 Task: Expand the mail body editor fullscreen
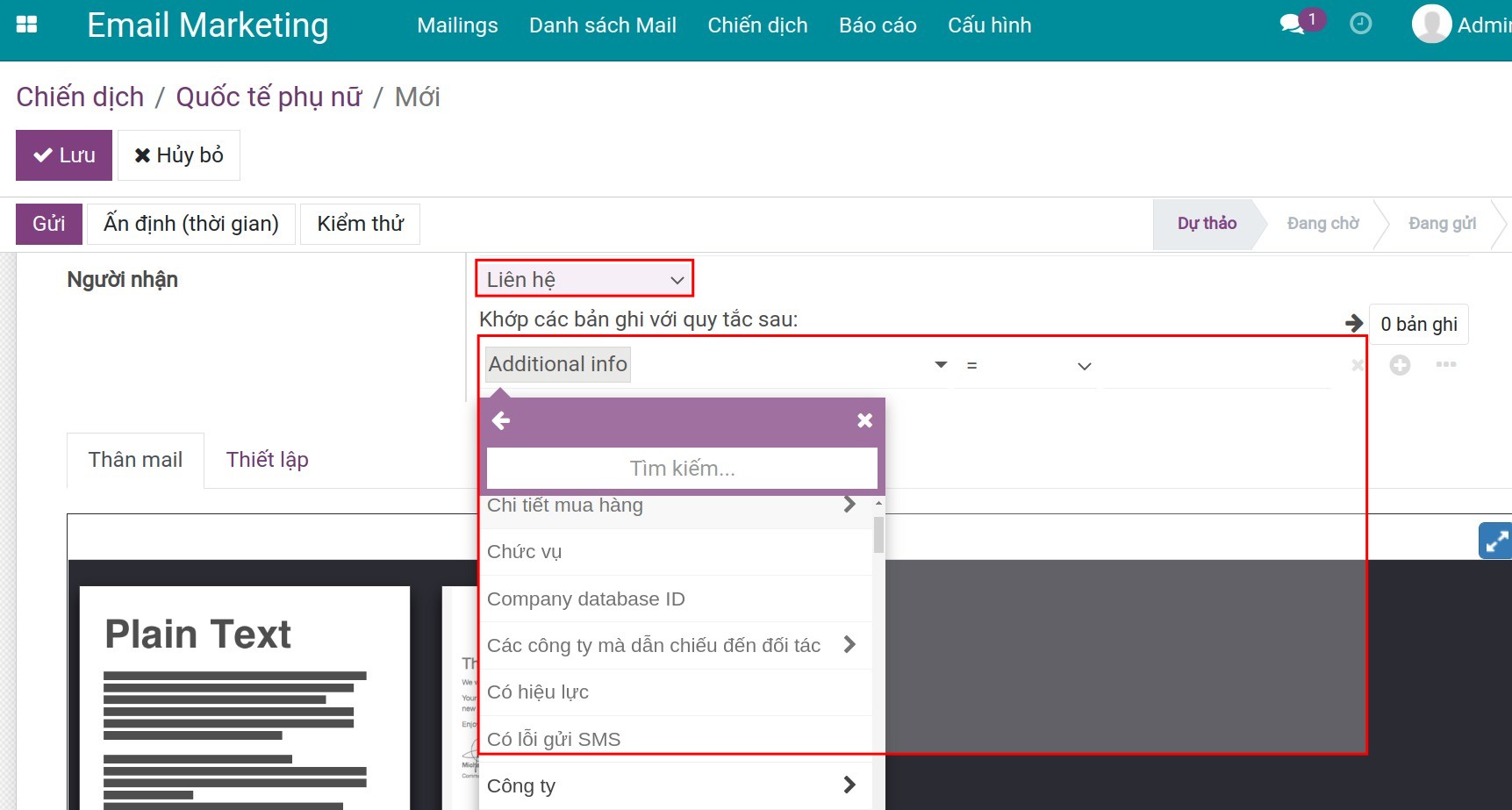[x=1495, y=541]
